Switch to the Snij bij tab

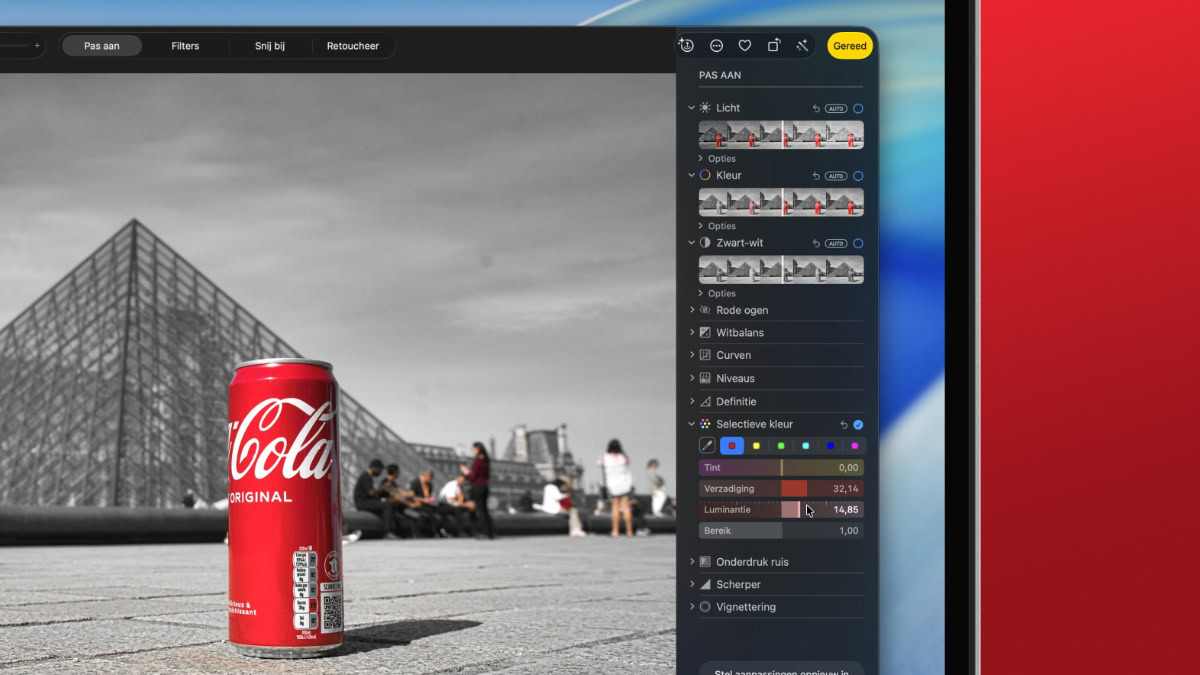click(x=270, y=46)
